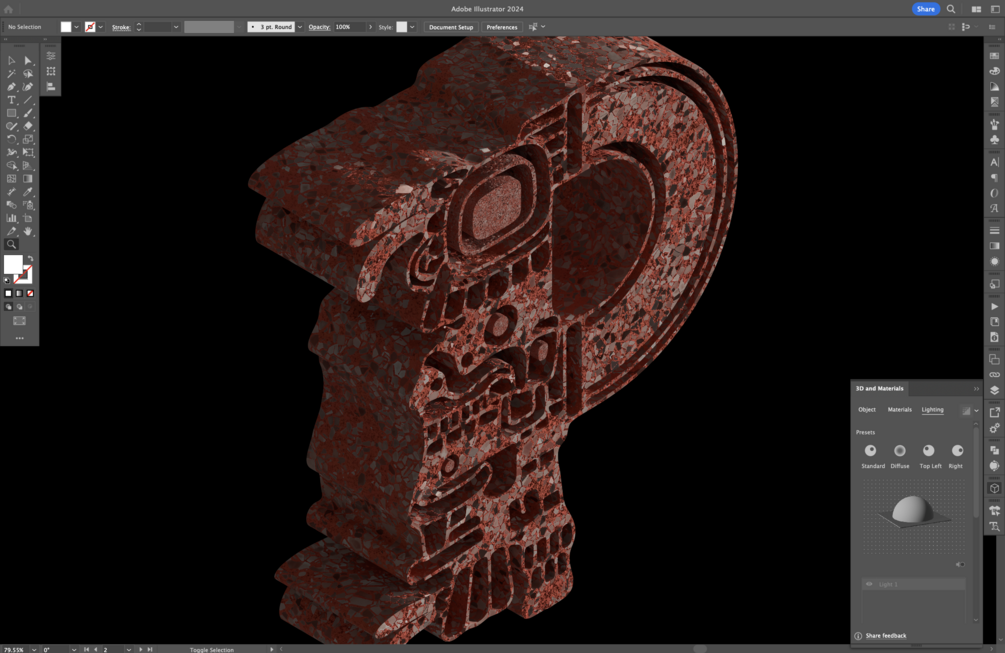Open the Asset Export panel dock icon
Image resolution: width=1005 pixels, height=653 pixels.
tap(994, 413)
